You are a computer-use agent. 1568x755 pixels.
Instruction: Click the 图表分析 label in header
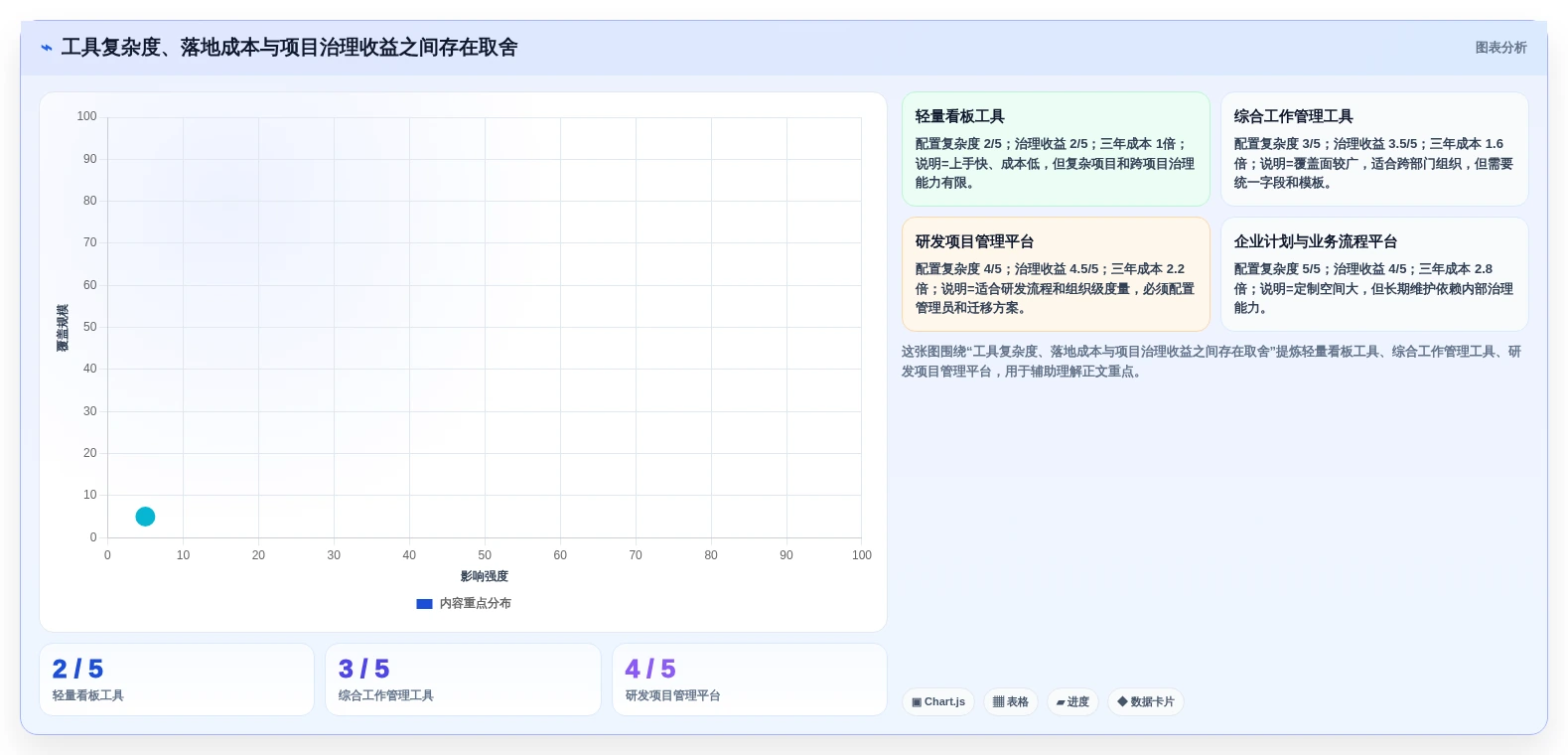1500,48
